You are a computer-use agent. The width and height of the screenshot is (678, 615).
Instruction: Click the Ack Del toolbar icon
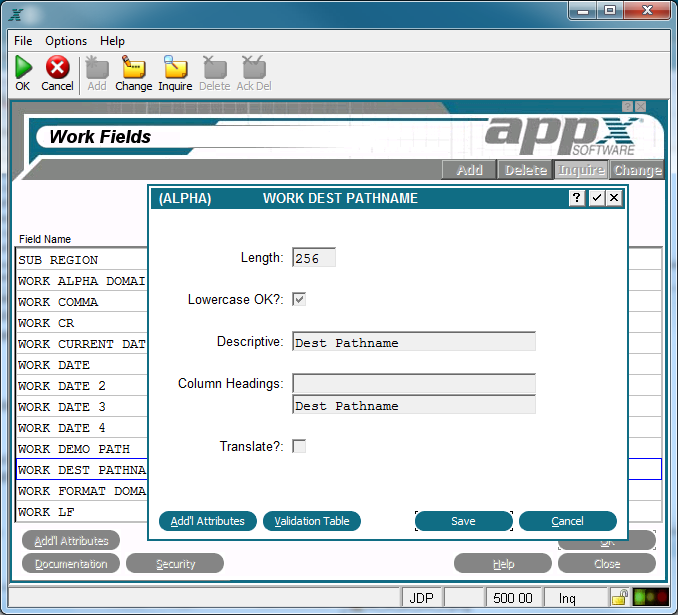[254, 68]
